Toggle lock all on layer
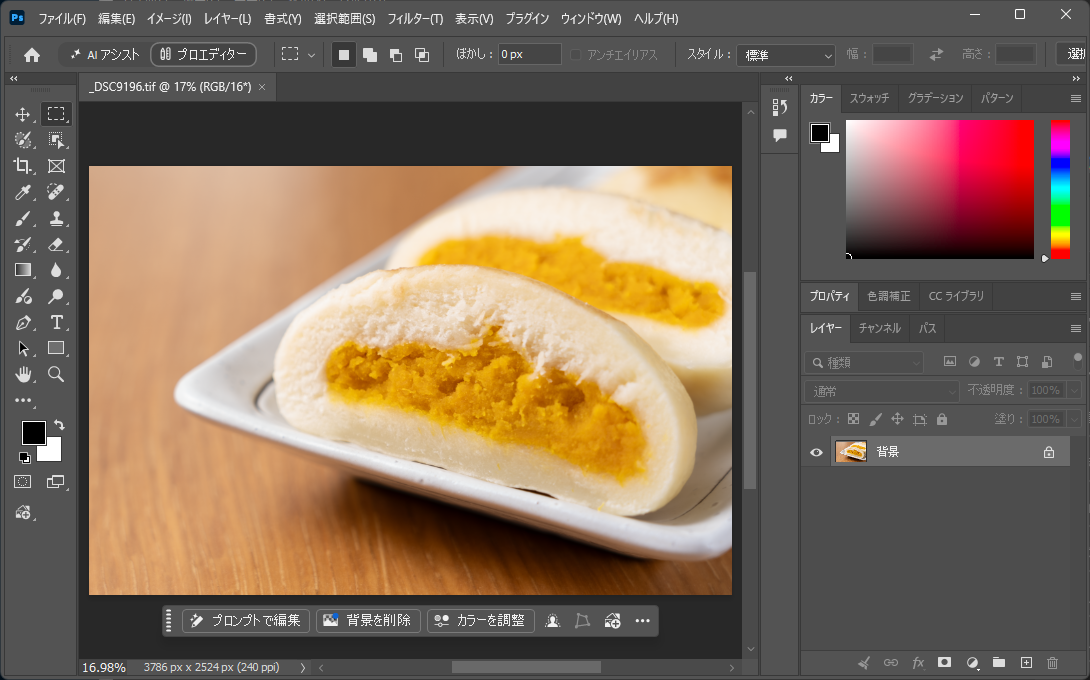 [x=942, y=419]
